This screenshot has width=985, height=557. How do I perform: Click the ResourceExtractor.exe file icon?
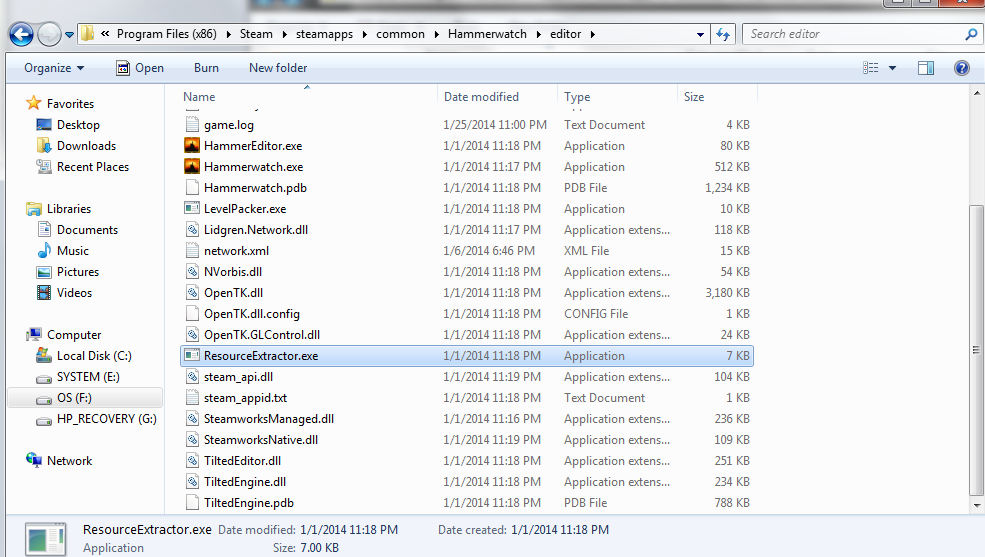point(192,355)
